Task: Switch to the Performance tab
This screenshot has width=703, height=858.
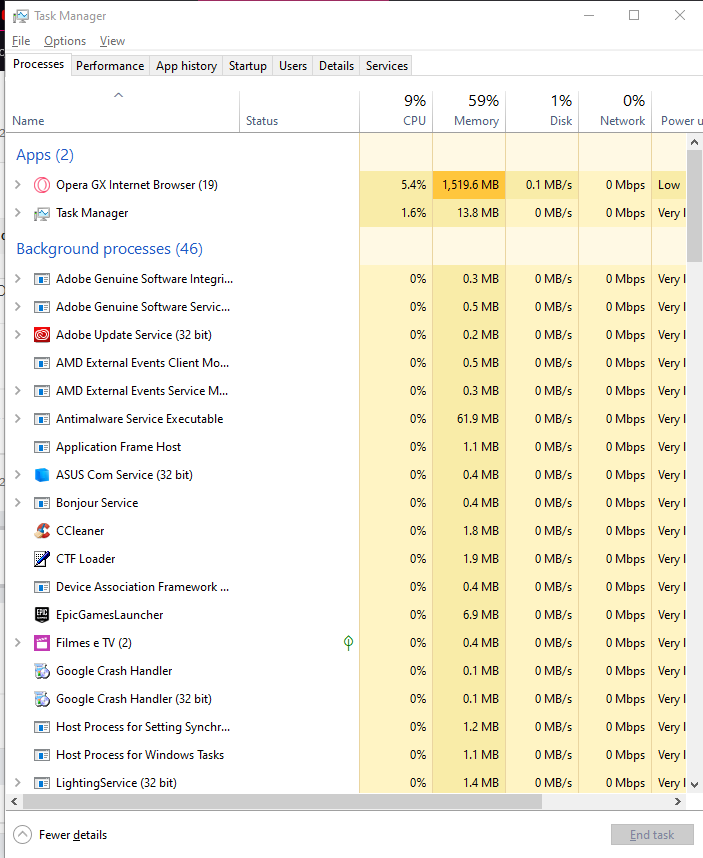Action: pyautogui.click(x=110, y=66)
